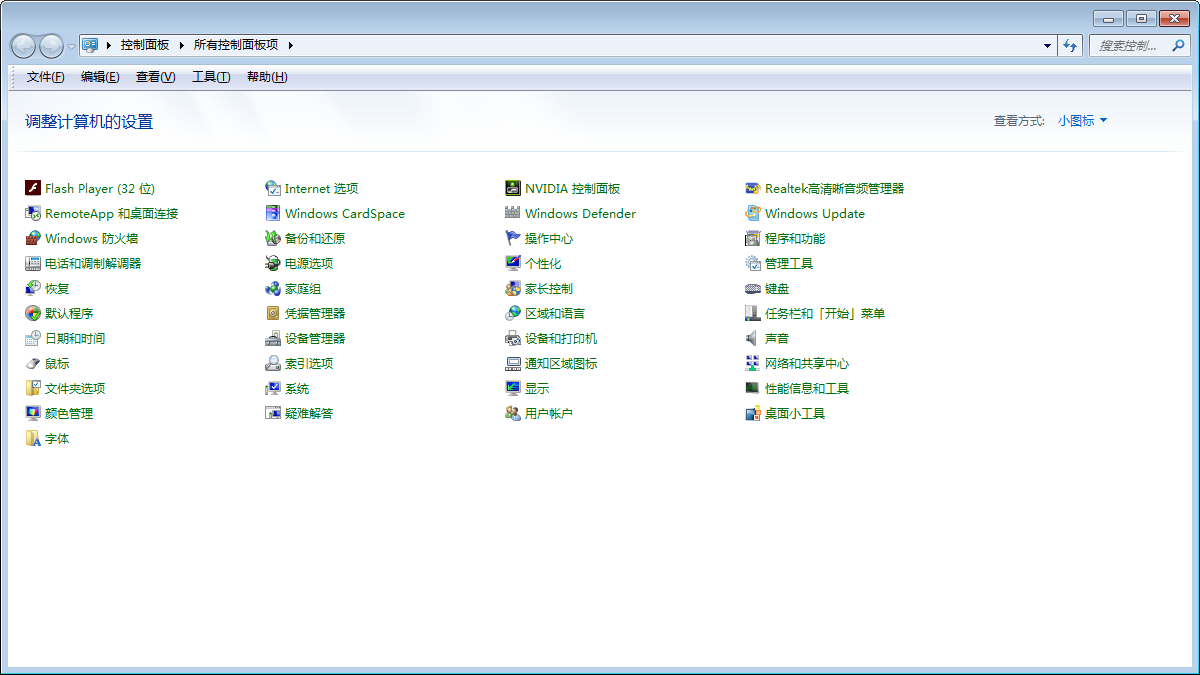Screen dimensions: 1200x675
Task: Open the 凭据管理器 icon
Action: [273, 313]
